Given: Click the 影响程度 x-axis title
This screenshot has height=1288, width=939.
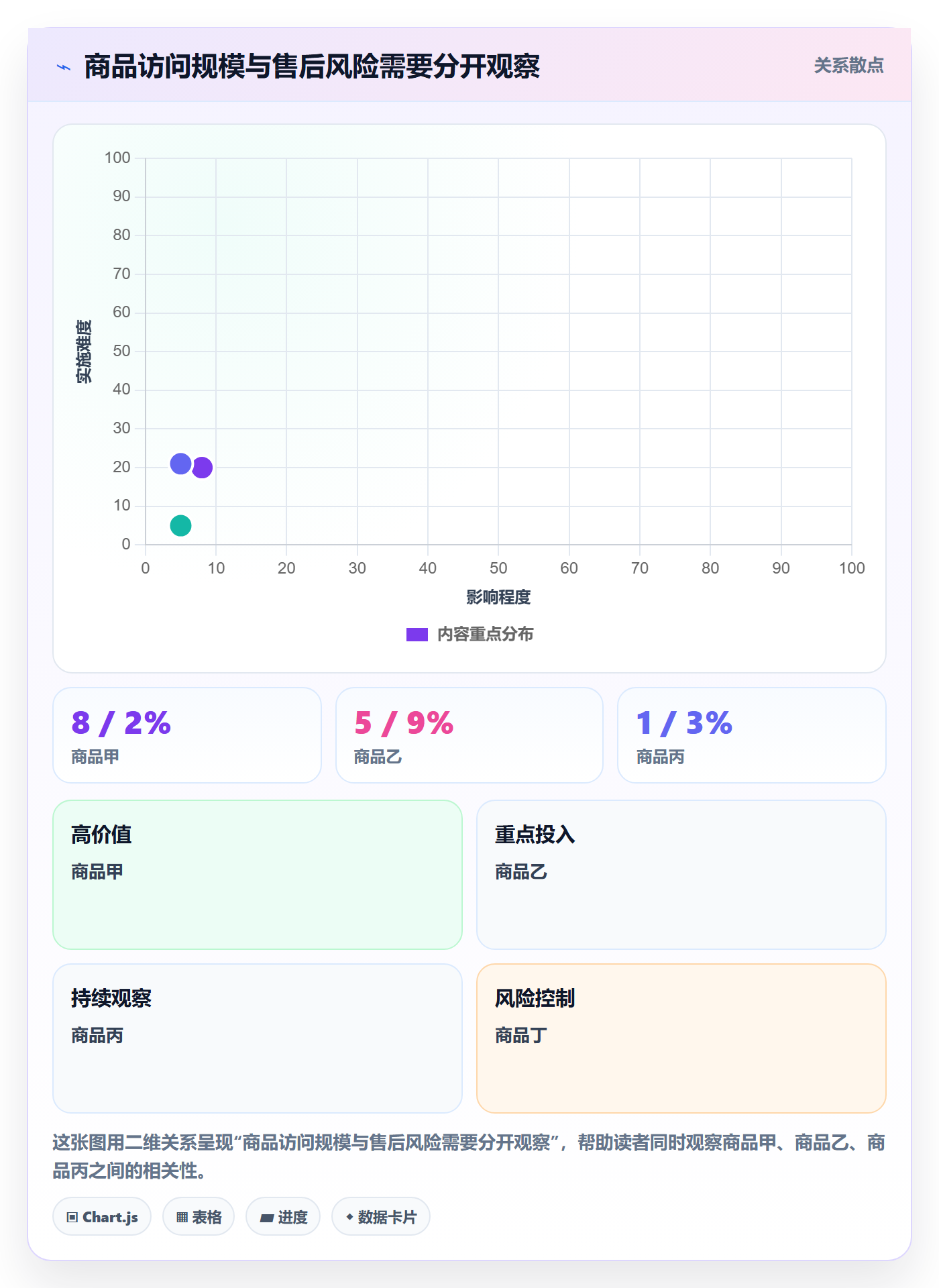Looking at the screenshot, I should pos(498,597).
